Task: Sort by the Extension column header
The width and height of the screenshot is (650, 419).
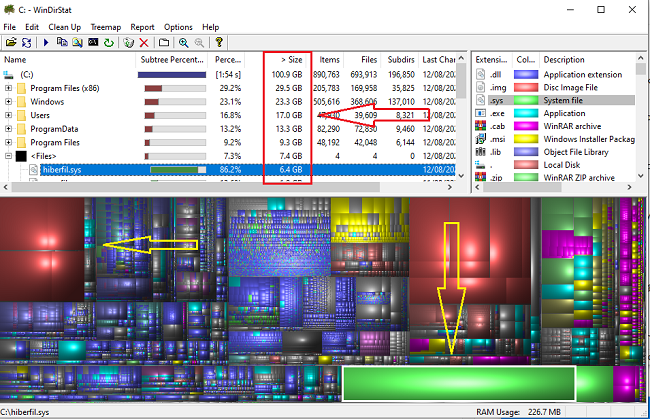Action: pos(492,59)
